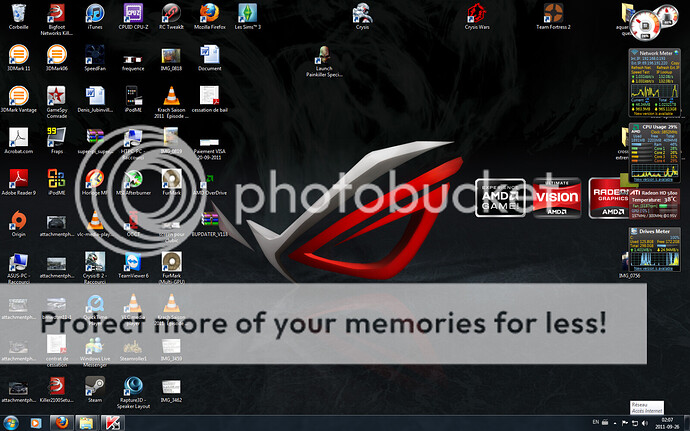
Task: Launch TeamViewer 6 from the desktop
Action: click(133, 263)
